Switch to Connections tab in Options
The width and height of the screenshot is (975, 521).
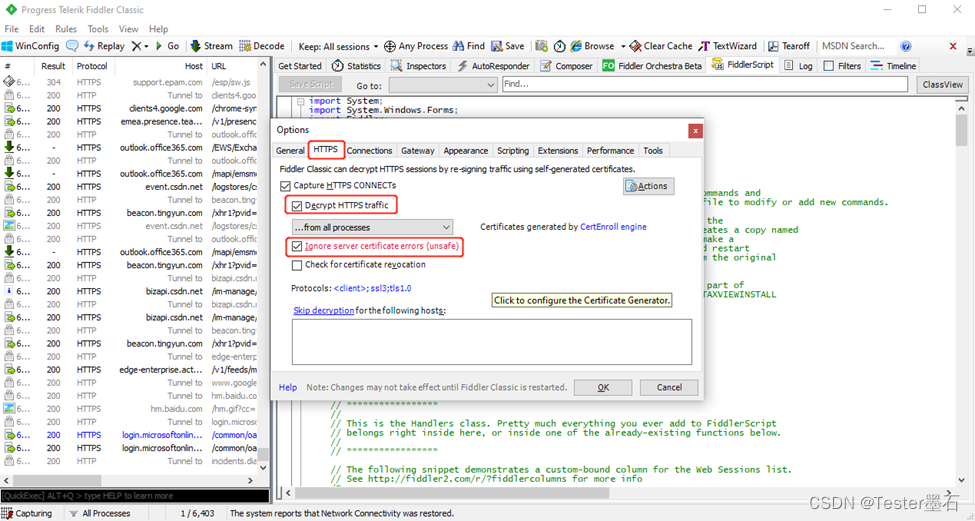(369, 150)
